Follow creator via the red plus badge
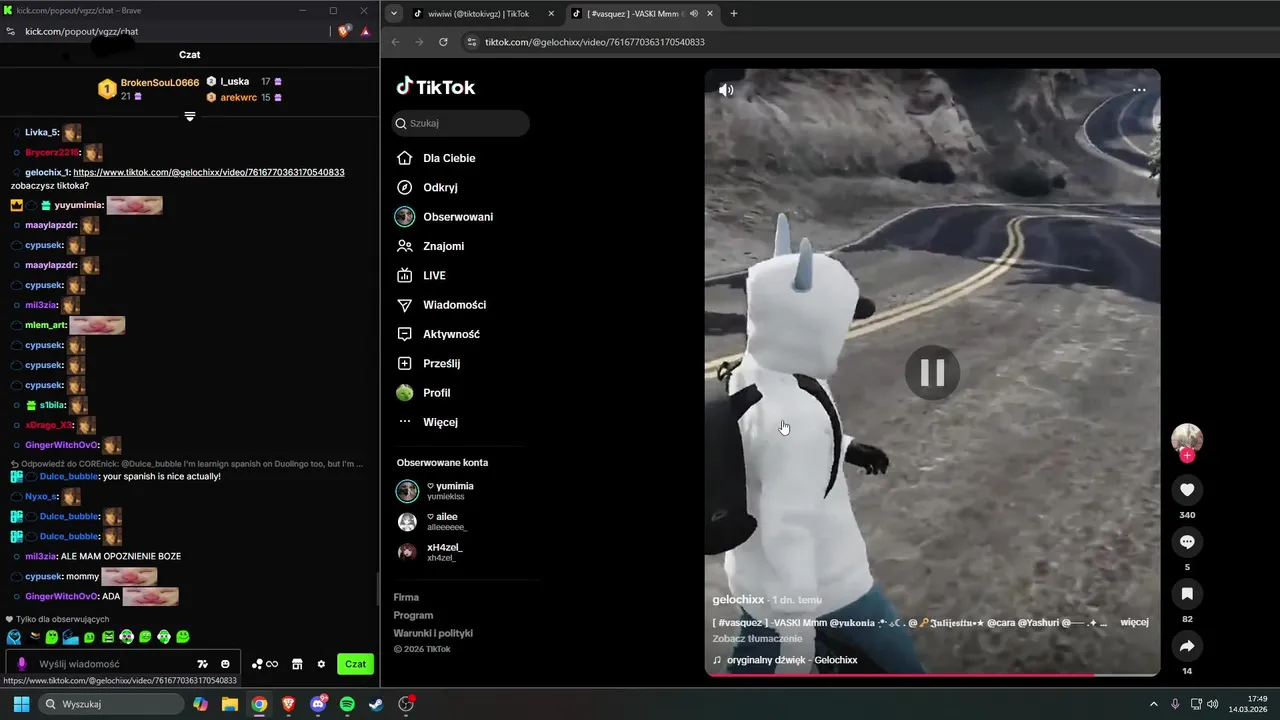This screenshot has height=720, width=1280. (1187, 456)
